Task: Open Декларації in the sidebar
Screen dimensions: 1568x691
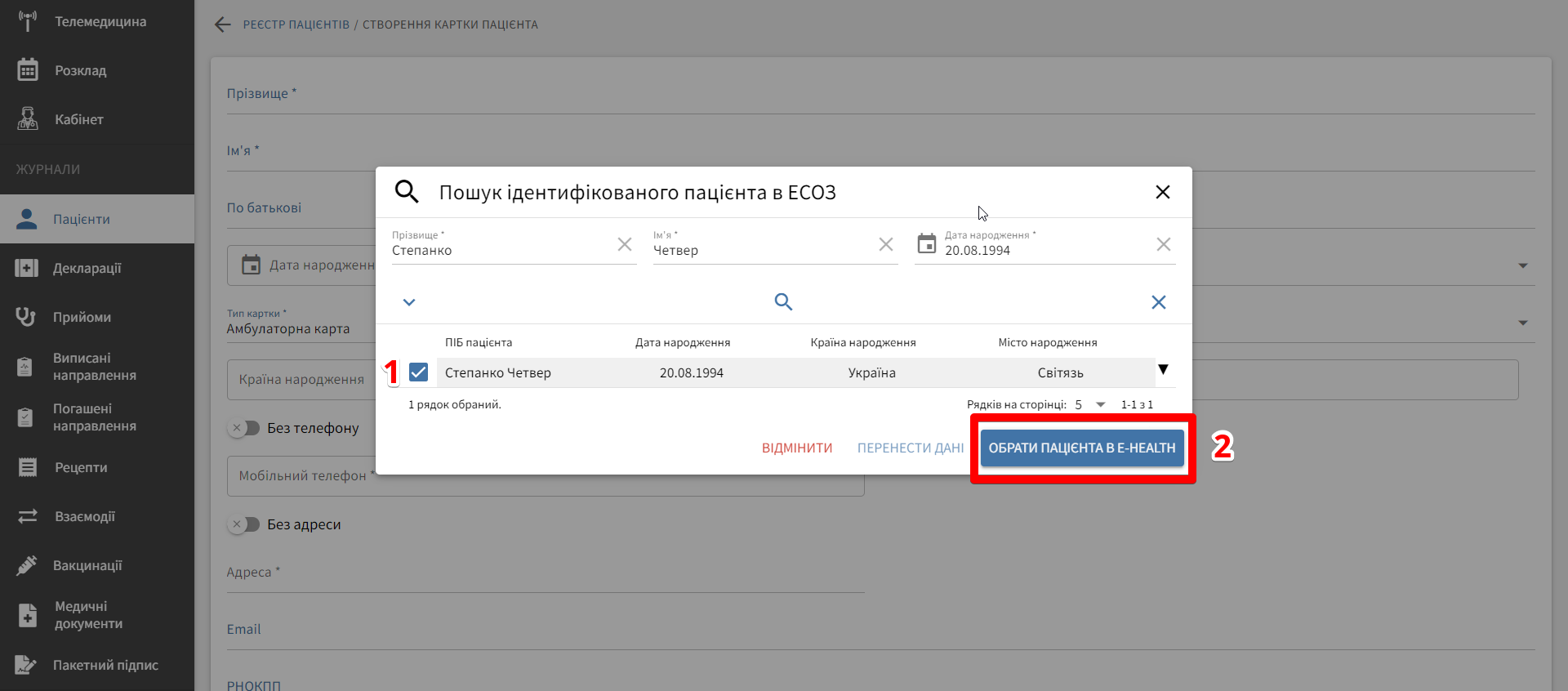Action: click(87, 268)
